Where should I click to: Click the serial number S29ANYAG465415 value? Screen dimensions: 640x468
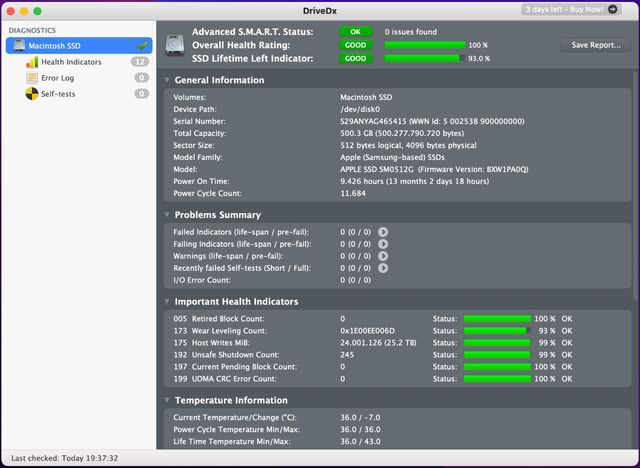coord(373,121)
